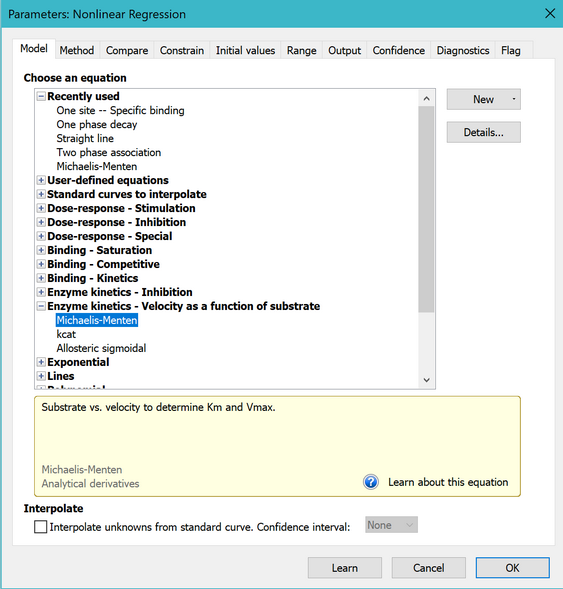
Task: Expand Binding - Saturation tree node
Action: (x=41, y=250)
